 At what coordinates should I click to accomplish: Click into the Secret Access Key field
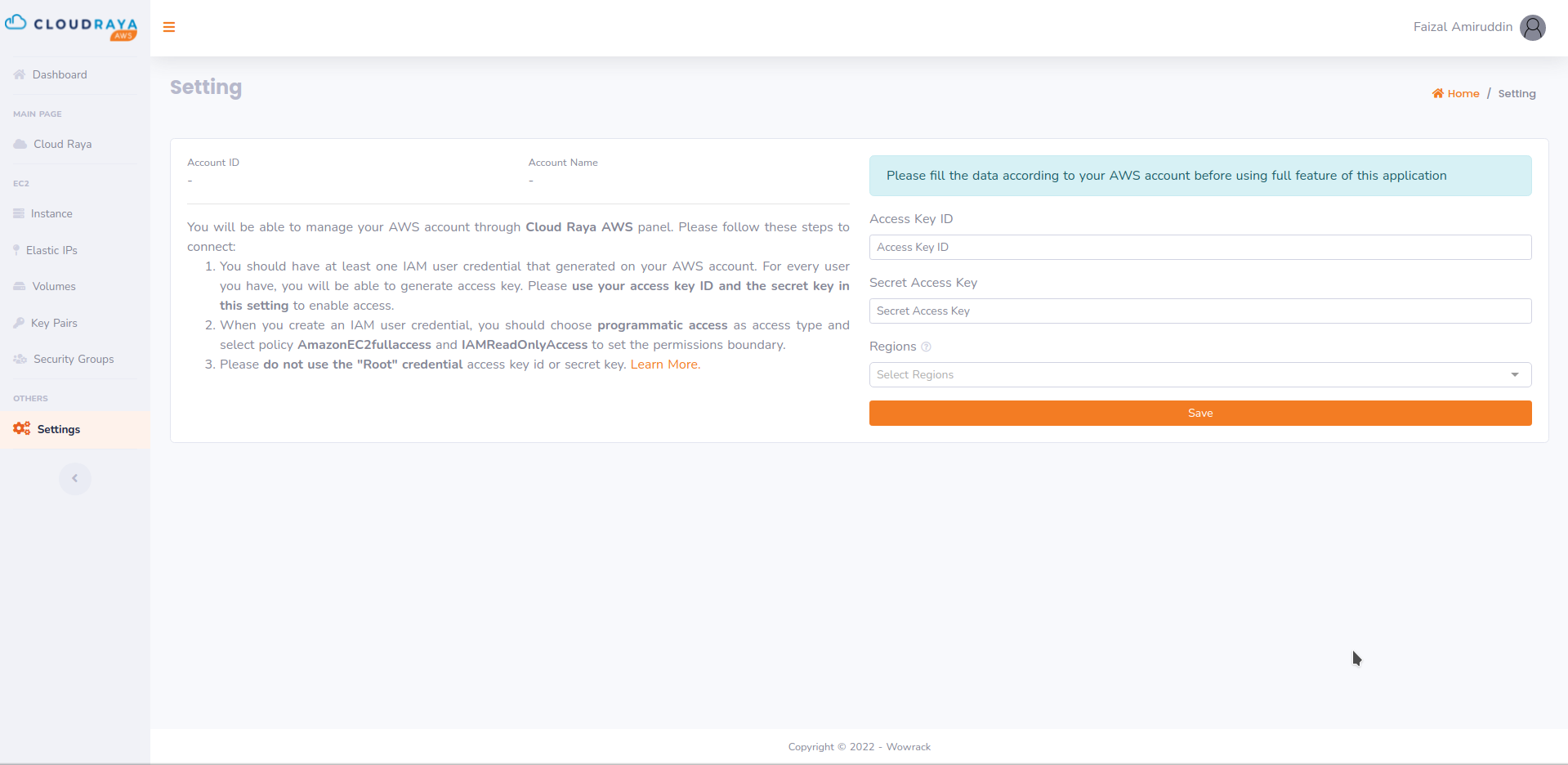pos(1199,311)
